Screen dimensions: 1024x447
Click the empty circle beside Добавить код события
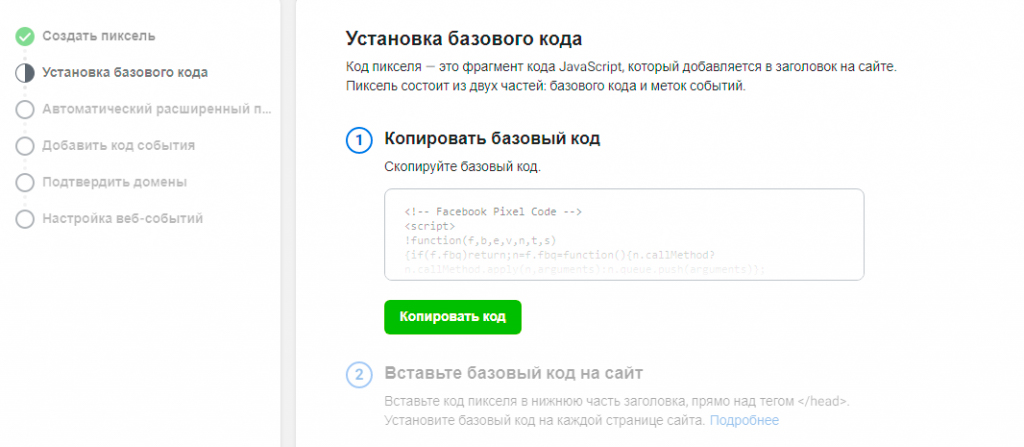pos(25,146)
